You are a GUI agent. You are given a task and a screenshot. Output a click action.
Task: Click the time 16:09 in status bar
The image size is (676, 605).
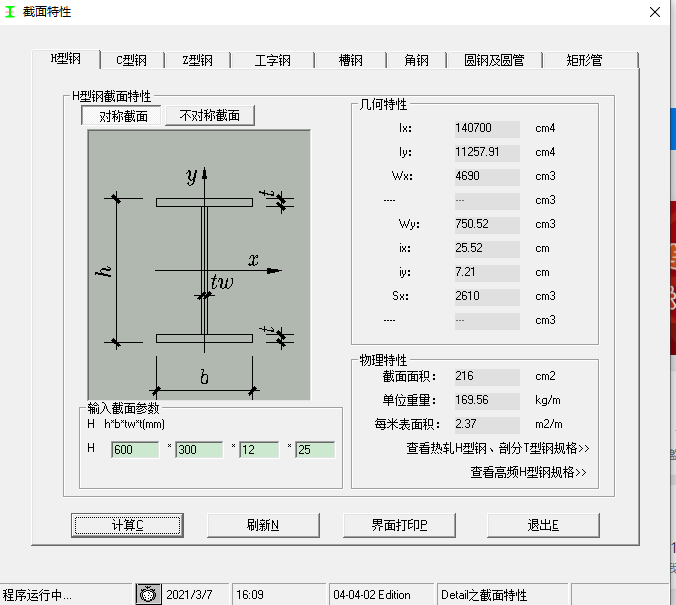click(x=250, y=595)
